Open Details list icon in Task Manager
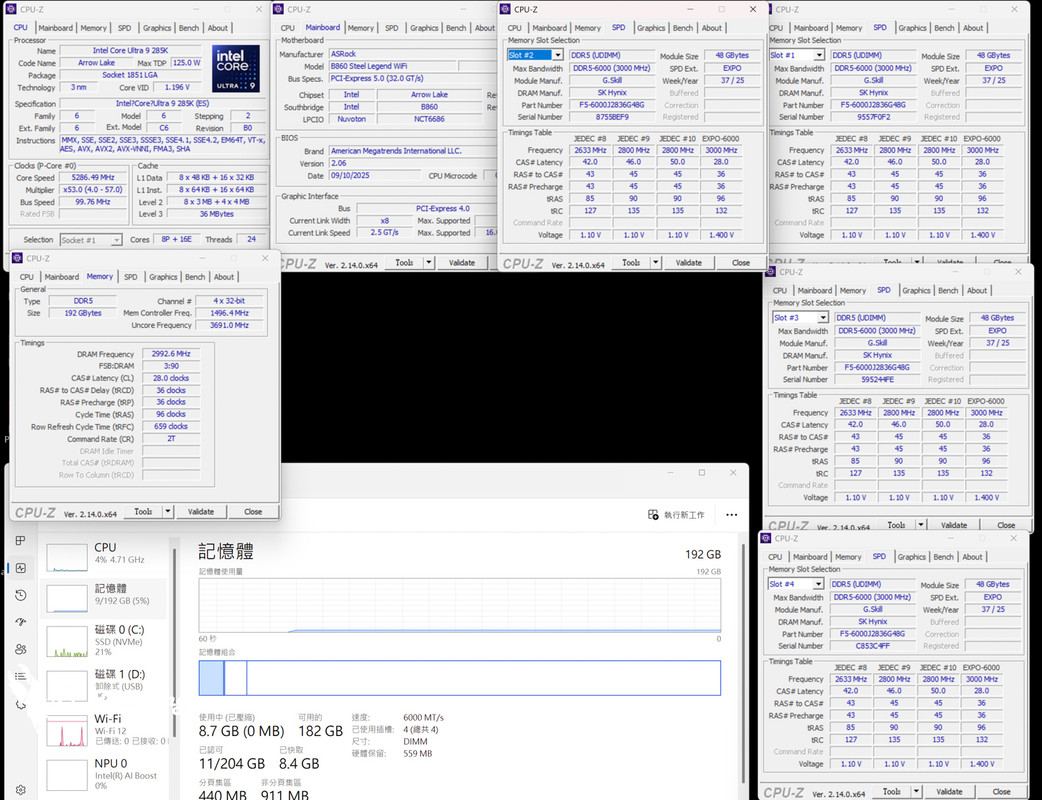 point(21,676)
